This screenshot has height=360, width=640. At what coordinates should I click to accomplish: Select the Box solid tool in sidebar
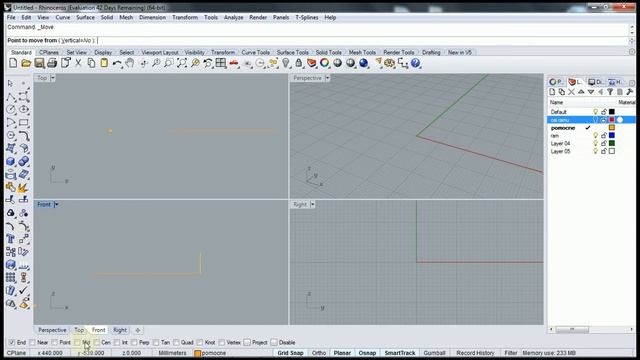click(x=11, y=161)
